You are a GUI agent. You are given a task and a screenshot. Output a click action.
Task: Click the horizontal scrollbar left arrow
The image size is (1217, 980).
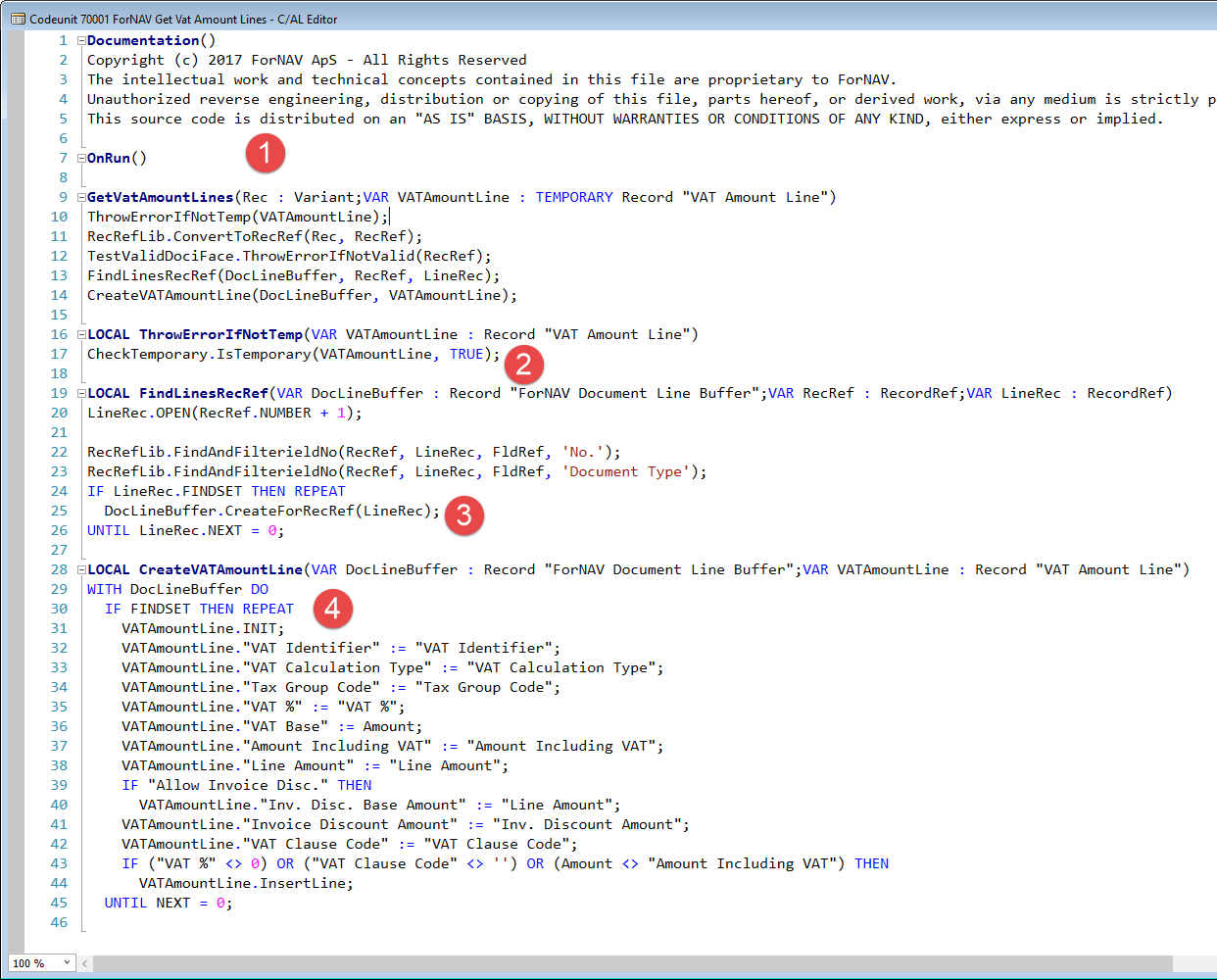pos(85,963)
